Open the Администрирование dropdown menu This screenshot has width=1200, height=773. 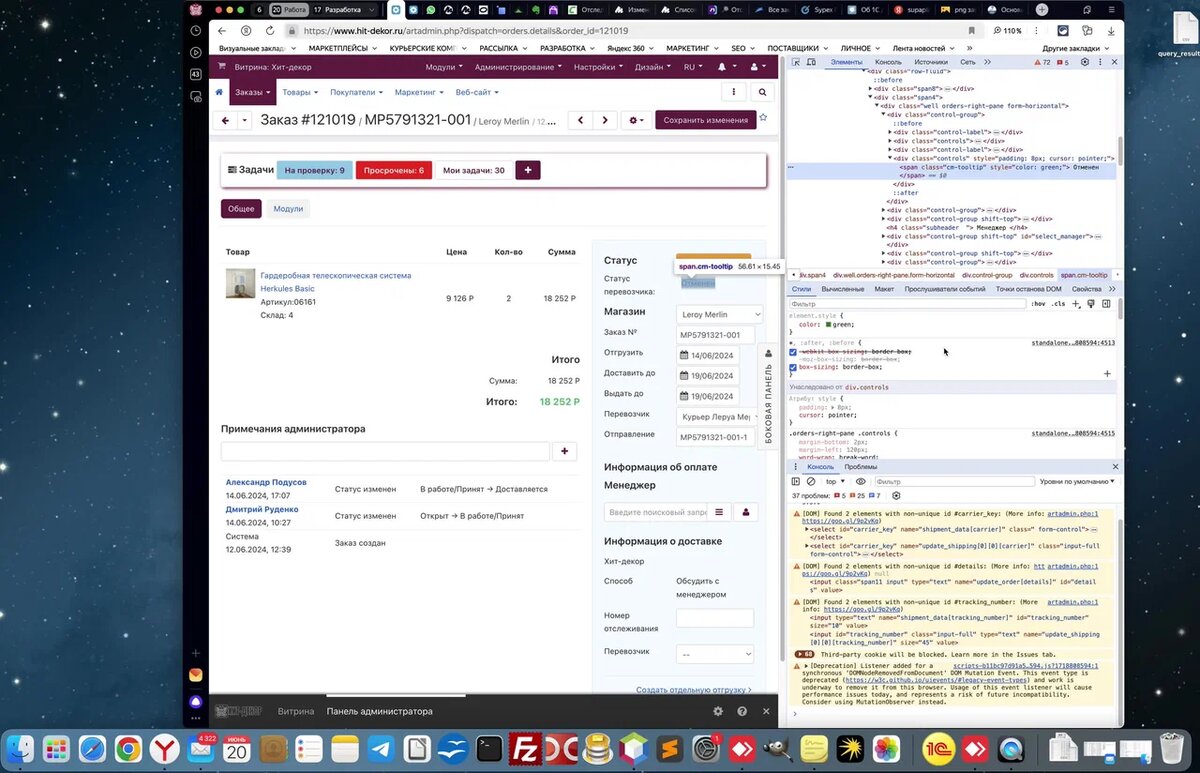[x=518, y=67]
